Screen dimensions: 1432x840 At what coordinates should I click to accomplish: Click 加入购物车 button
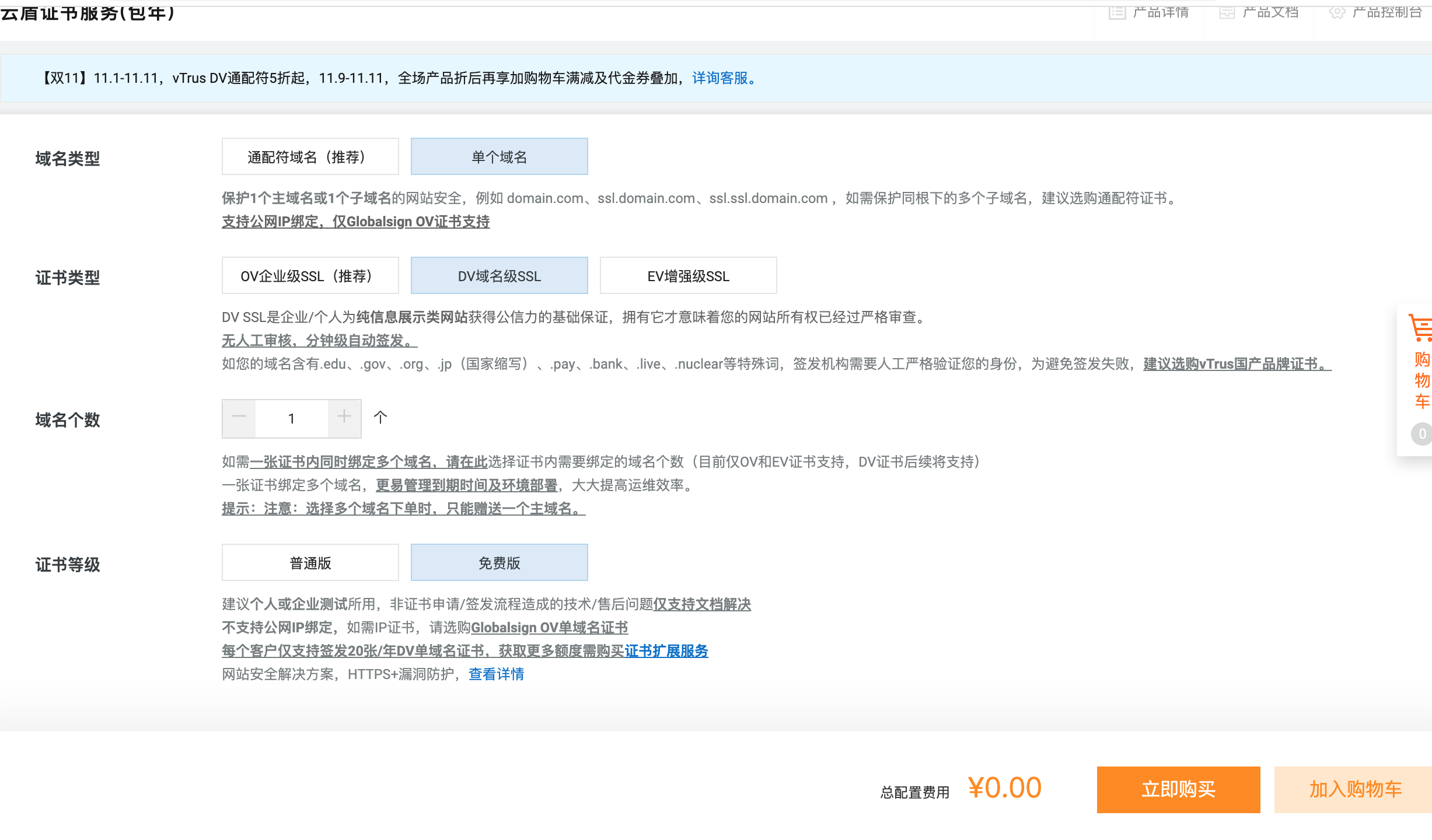coord(1354,789)
